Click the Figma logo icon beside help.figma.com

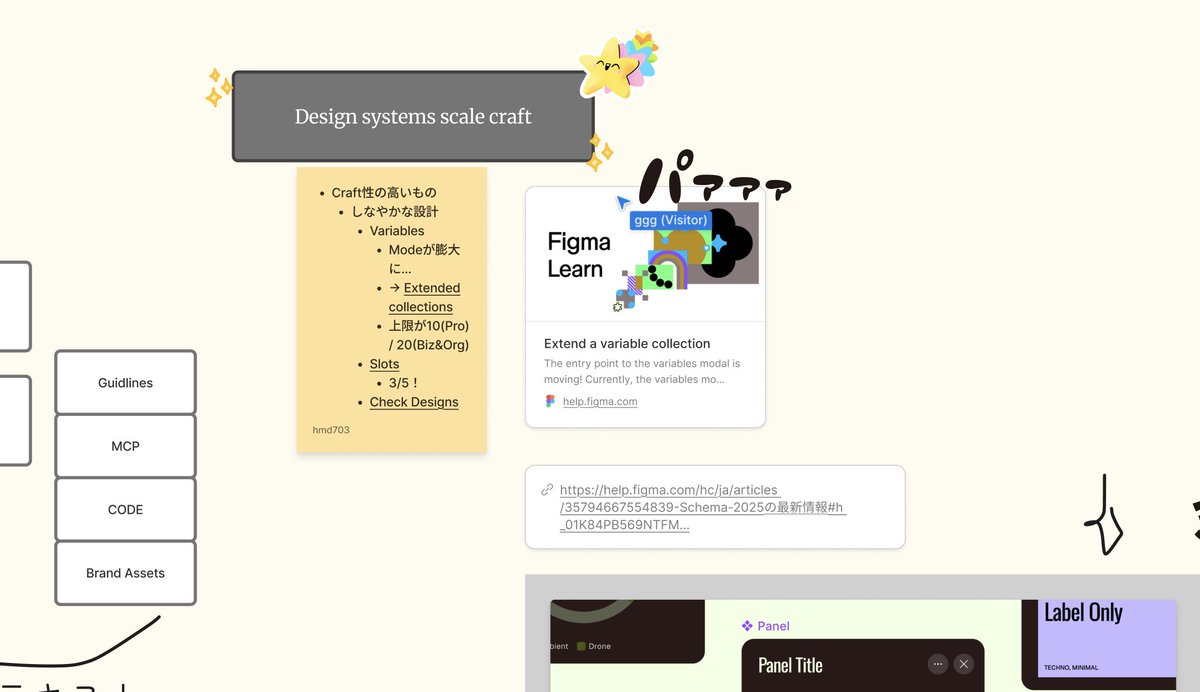[x=550, y=401]
